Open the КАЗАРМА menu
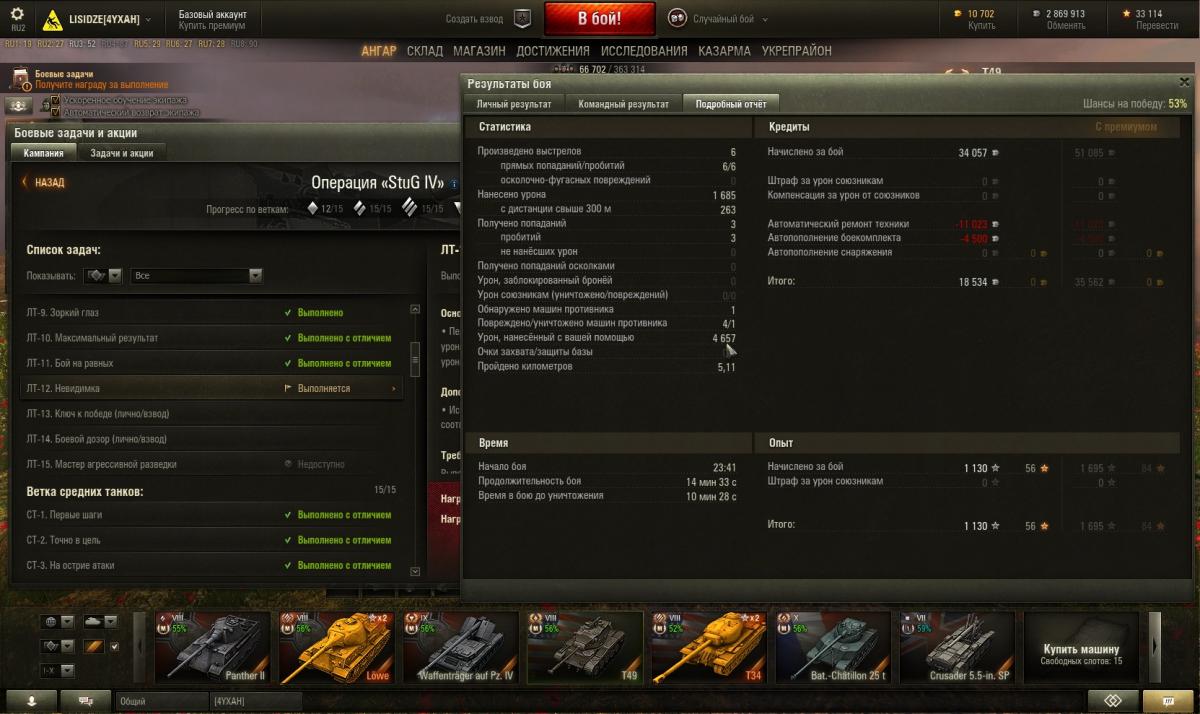1200x714 pixels. 725,51
